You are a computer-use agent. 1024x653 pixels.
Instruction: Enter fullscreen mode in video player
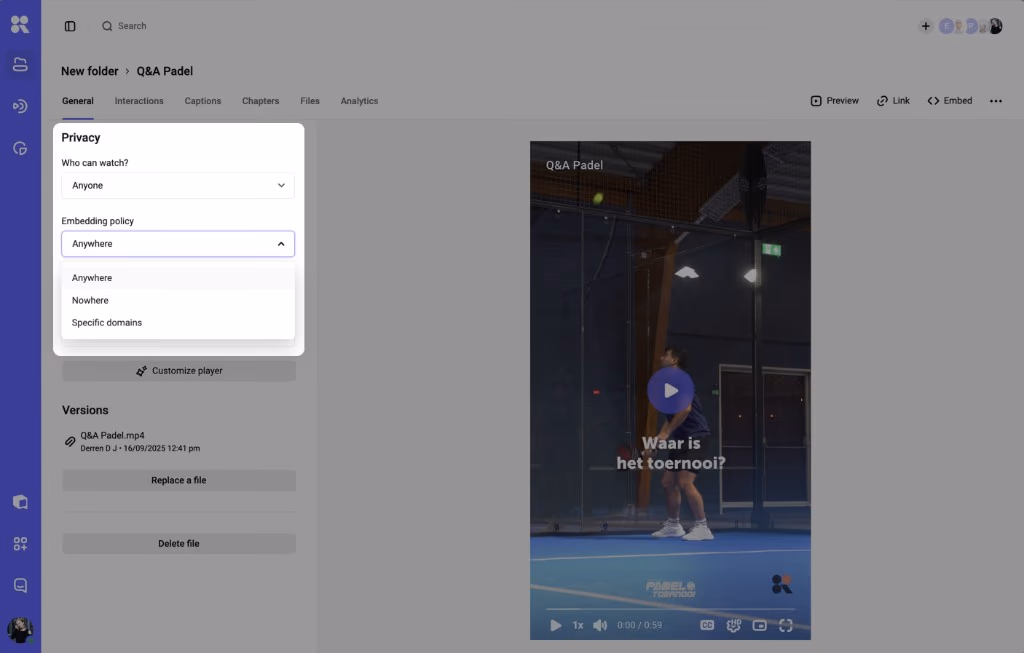(x=786, y=625)
